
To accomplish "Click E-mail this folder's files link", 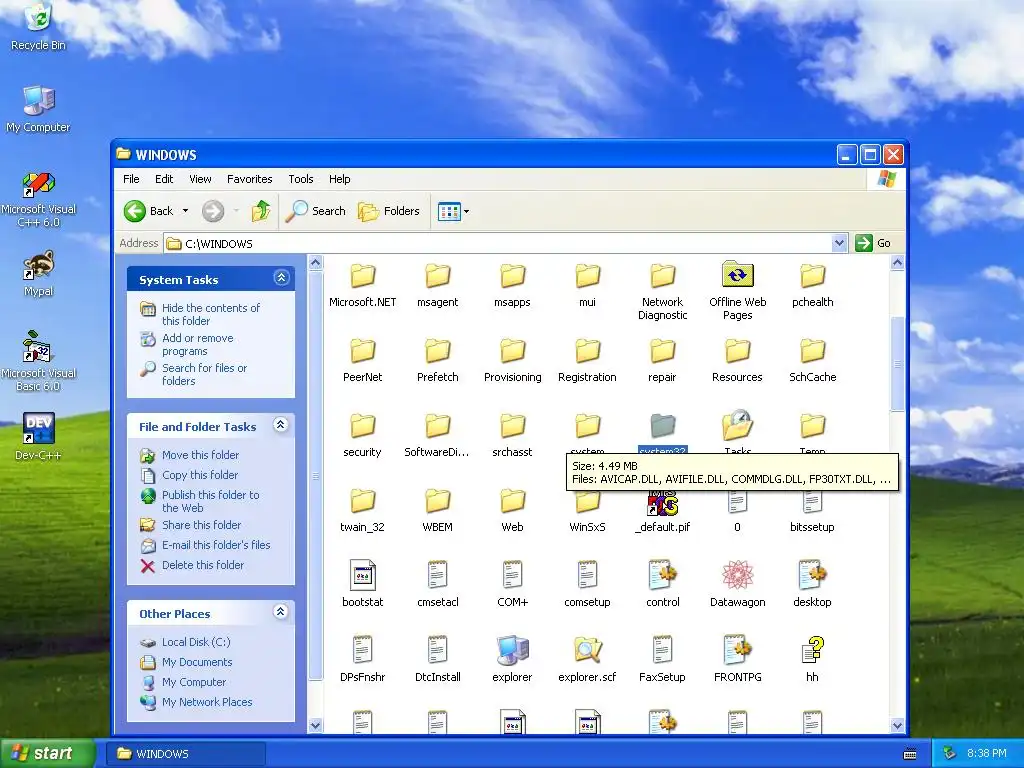I will pos(216,545).
